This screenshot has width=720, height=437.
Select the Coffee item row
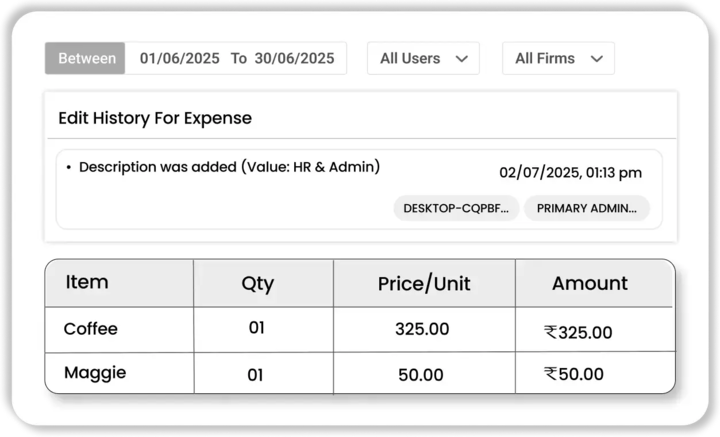pos(91,329)
